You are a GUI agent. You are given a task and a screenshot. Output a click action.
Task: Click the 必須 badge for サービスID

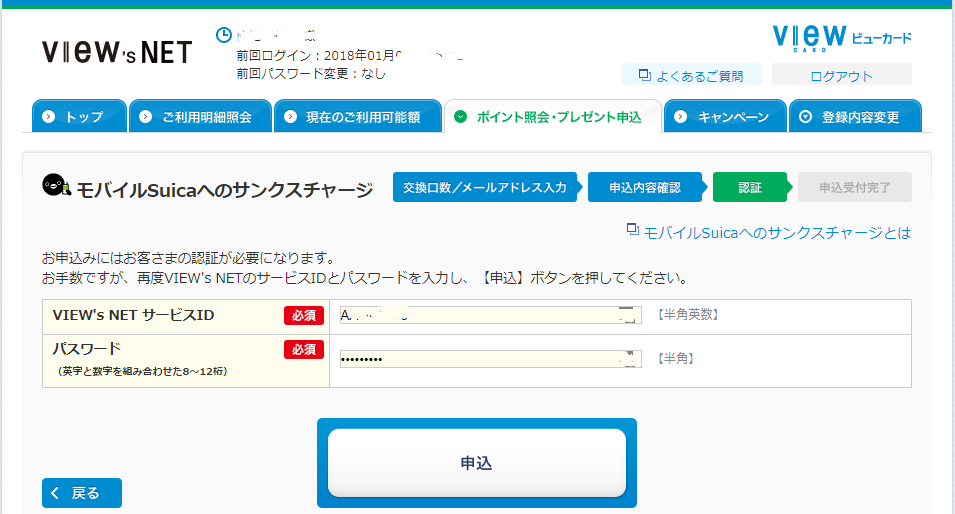[304, 315]
